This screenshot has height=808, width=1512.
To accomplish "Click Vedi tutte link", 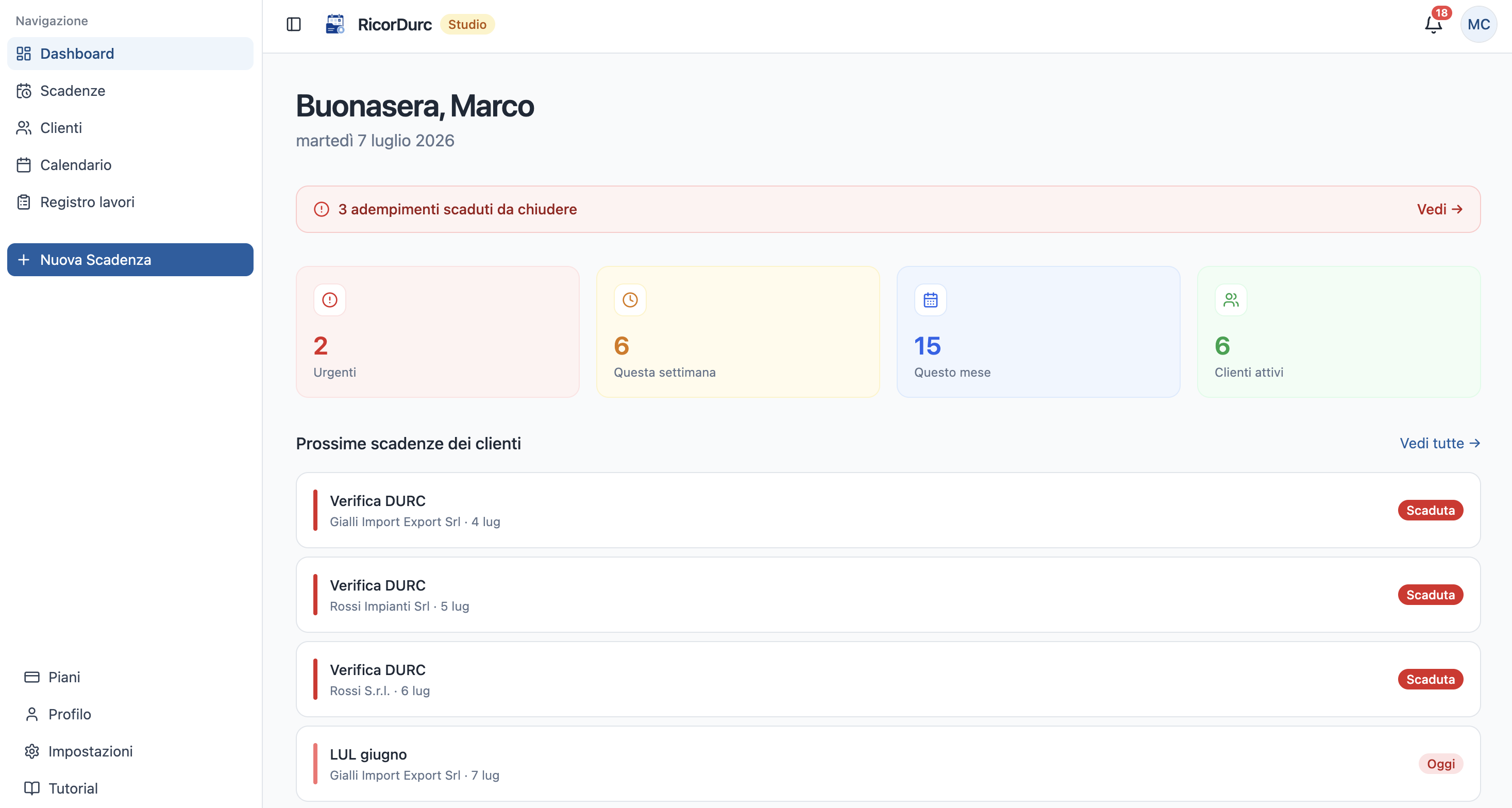I will [1440, 443].
